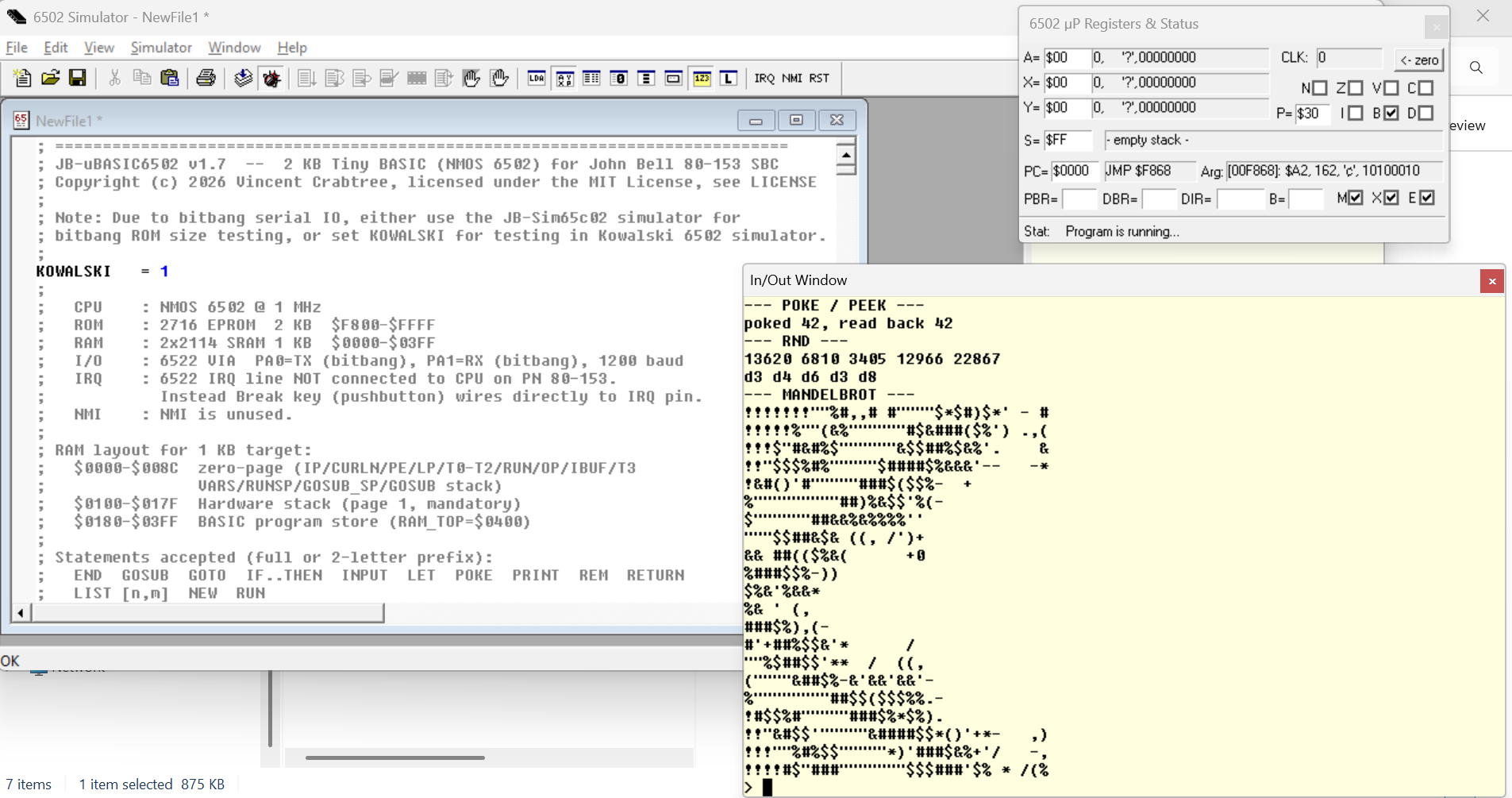Trigger an NMI interrupt from toolbar
Screen dimensions: 1512x798
[x=792, y=78]
